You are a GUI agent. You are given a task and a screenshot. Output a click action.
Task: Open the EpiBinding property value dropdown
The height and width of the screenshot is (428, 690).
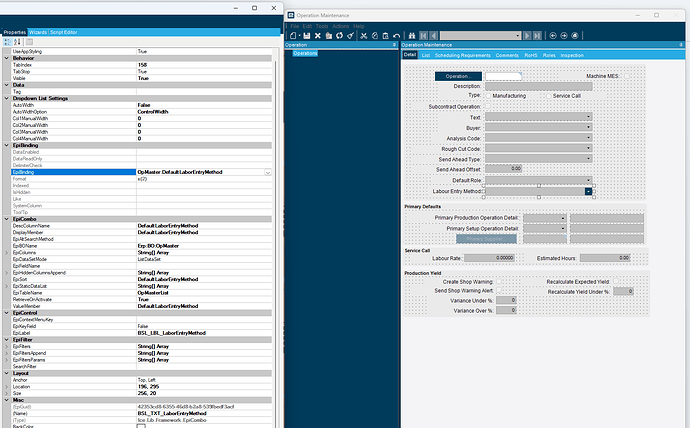(268, 172)
